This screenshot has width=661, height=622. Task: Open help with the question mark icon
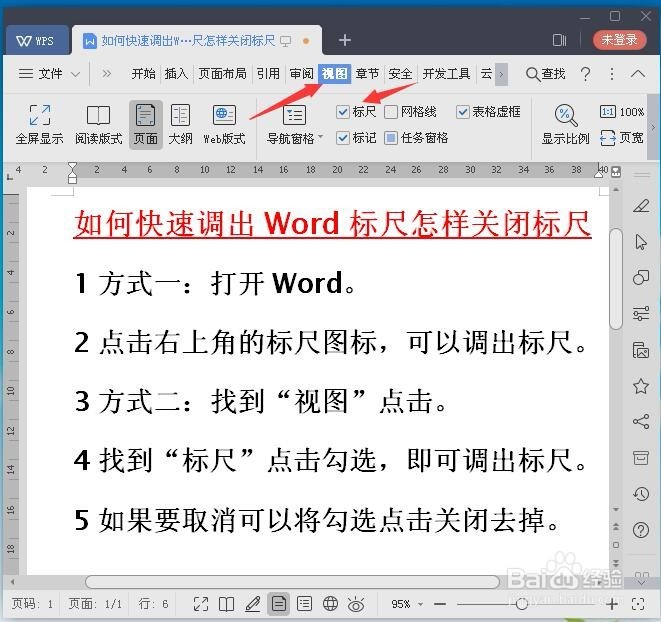pos(585,74)
